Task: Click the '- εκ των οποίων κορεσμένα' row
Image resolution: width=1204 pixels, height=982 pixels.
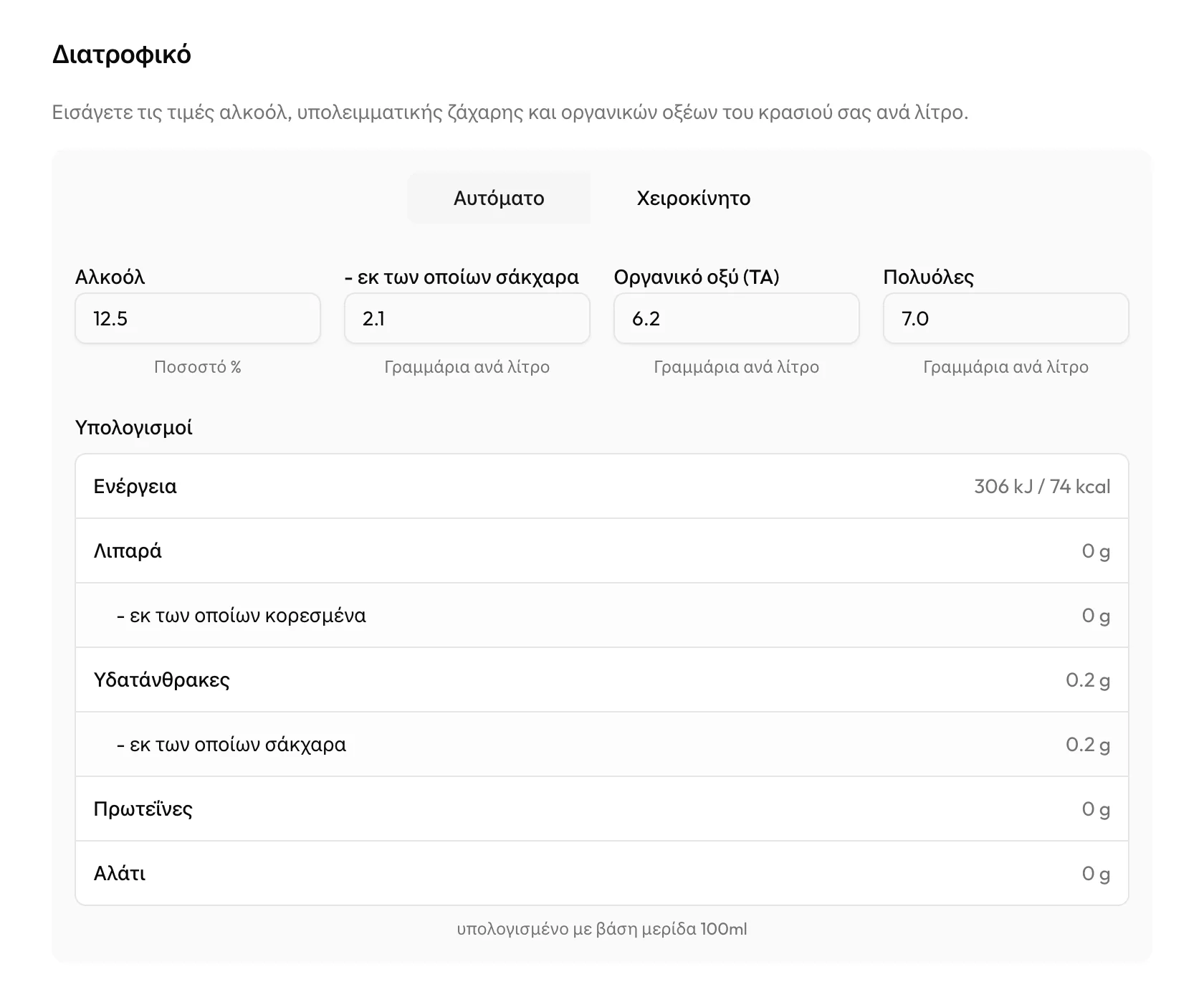Action: (x=602, y=616)
